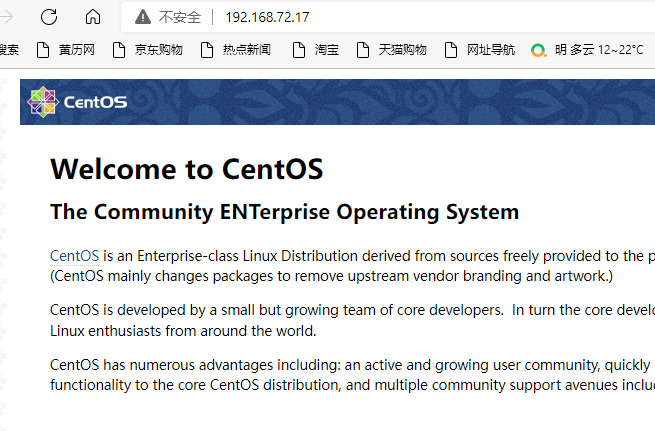Go to the browser home page icon
The image size is (655, 431).
(x=93, y=17)
